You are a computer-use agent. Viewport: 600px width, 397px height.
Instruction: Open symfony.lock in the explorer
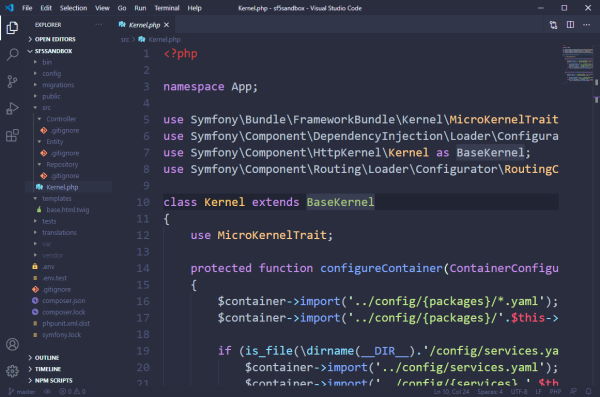61,335
